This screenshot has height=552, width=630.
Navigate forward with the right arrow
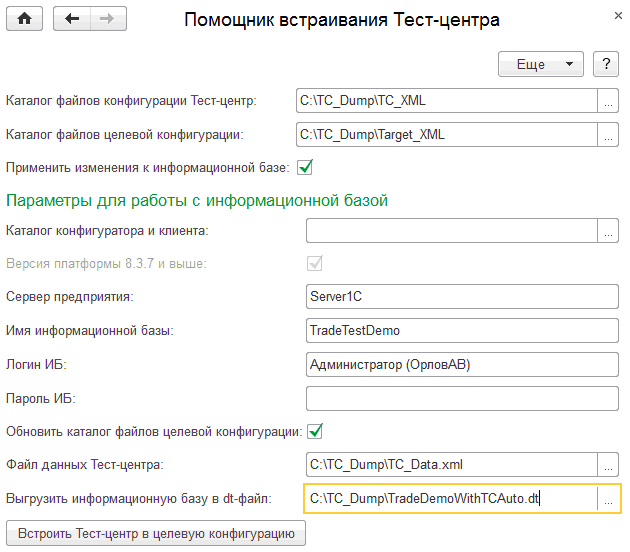(x=108, y=18)
